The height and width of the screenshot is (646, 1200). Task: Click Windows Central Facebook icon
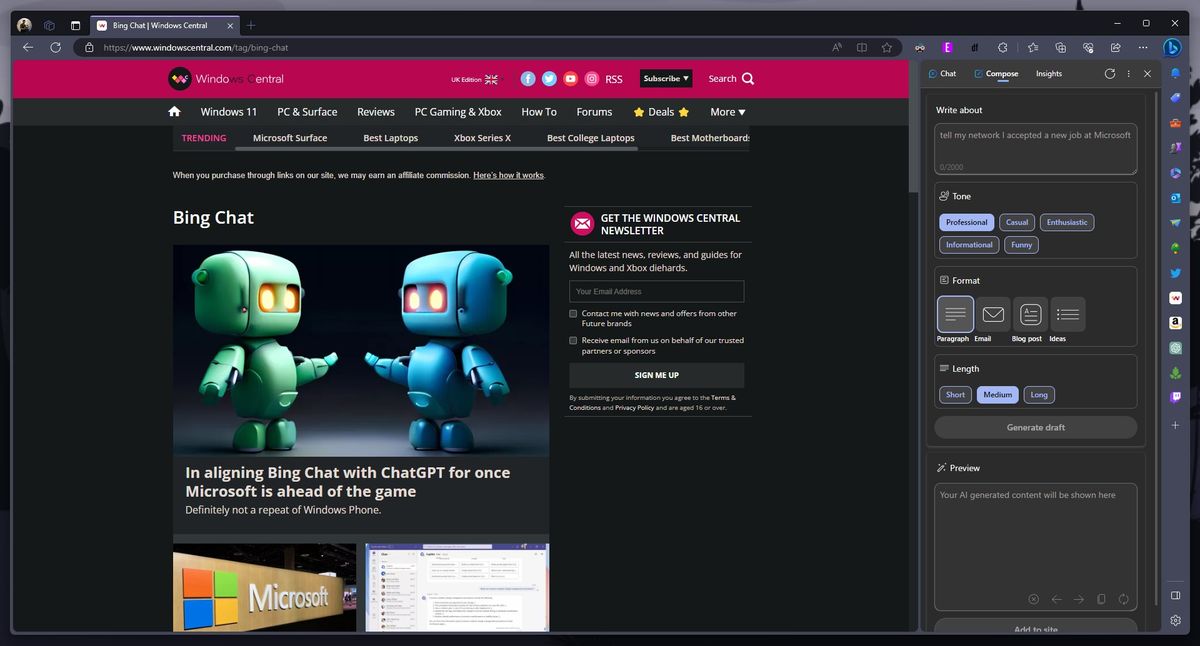pyautogui.click(x=528, y=79)
